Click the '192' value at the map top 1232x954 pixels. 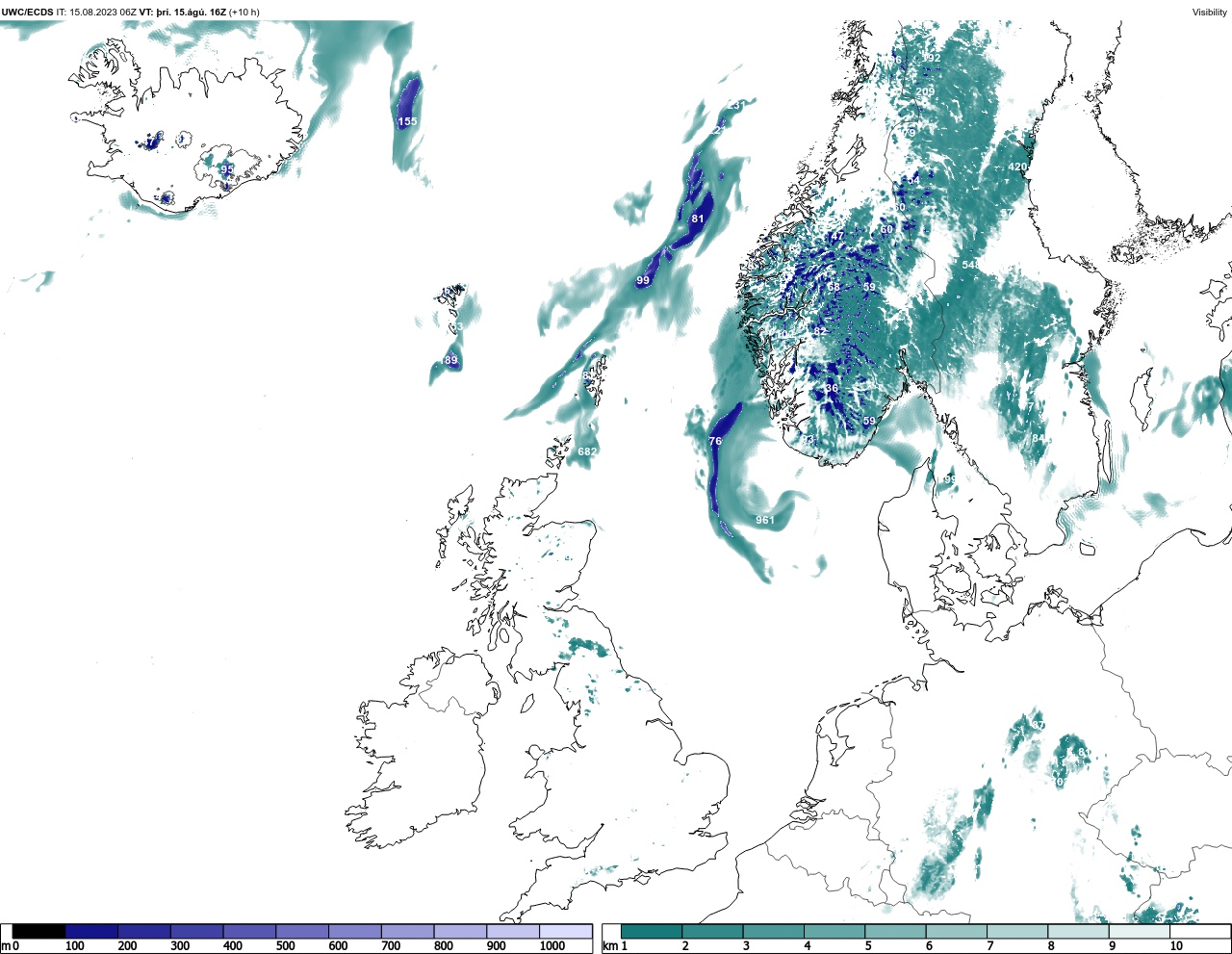tap(931, 58)
